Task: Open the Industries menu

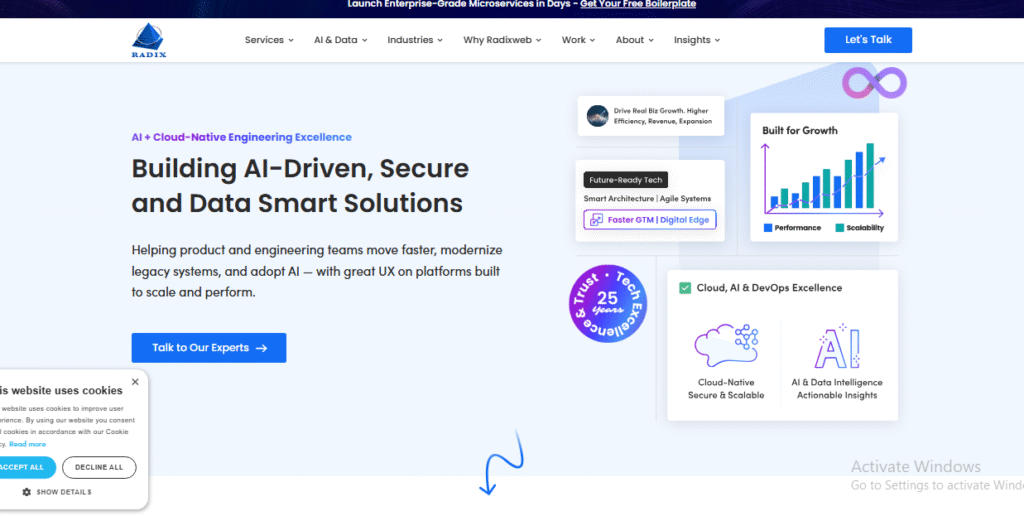Action: tap(415, 40)
